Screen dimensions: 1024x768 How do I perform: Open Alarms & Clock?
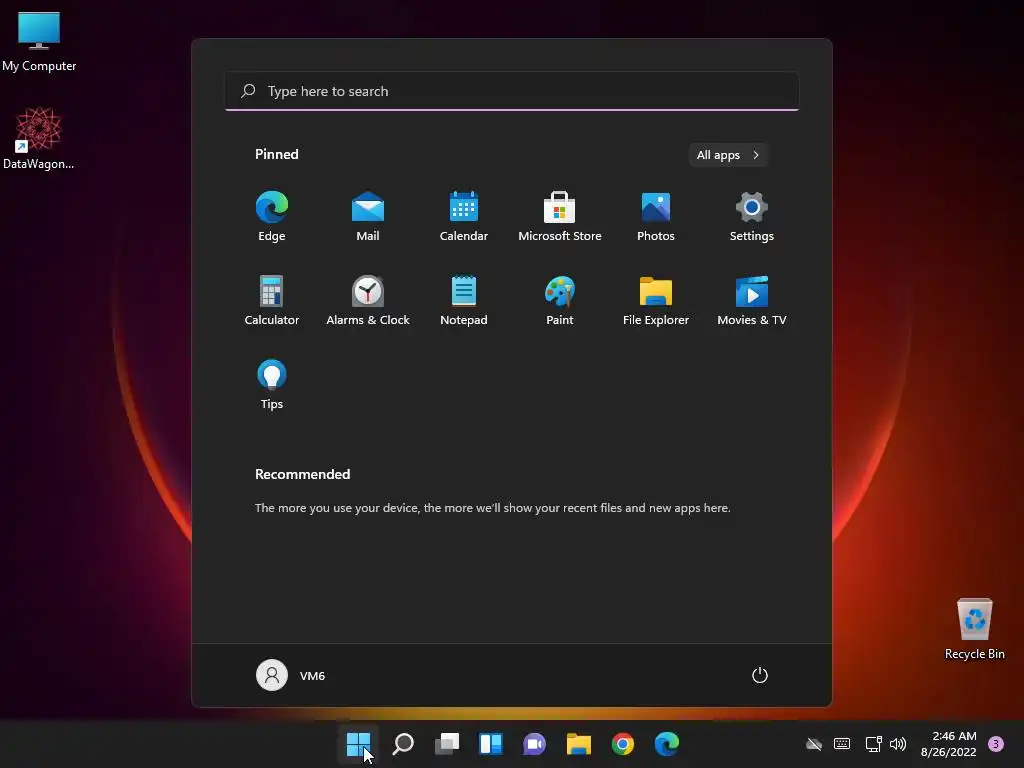(x=368, y=300)
